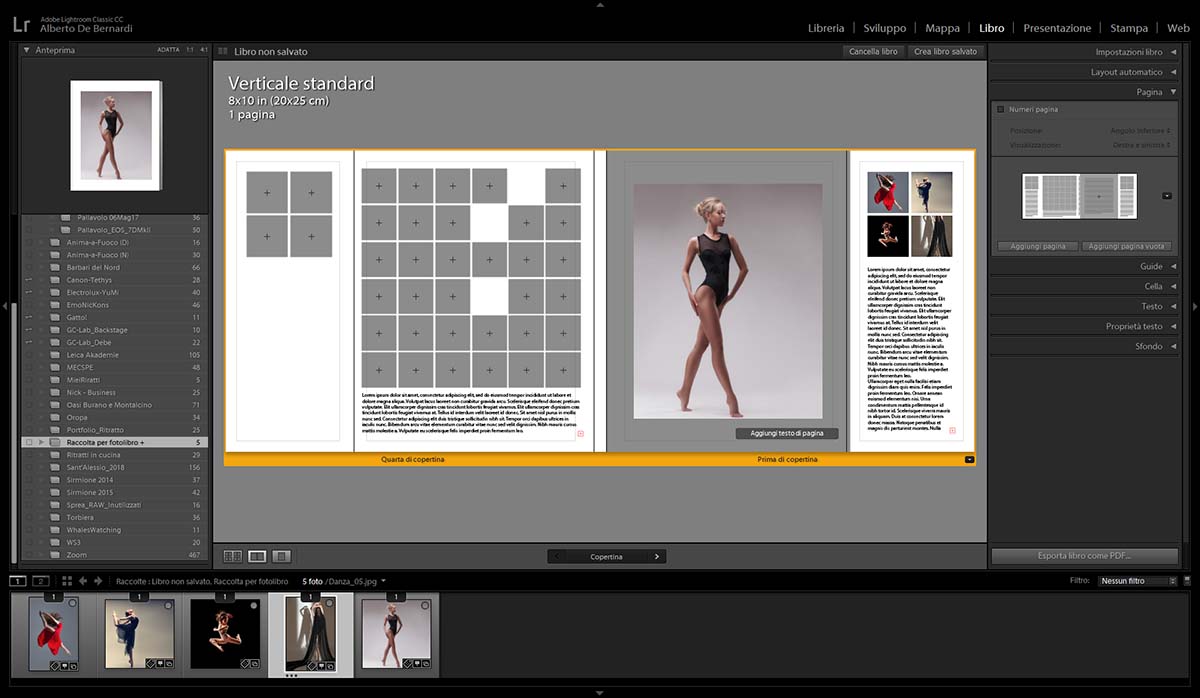
Task: Open the page layout picker dropdown arrow
Action: coord(1166,196)
